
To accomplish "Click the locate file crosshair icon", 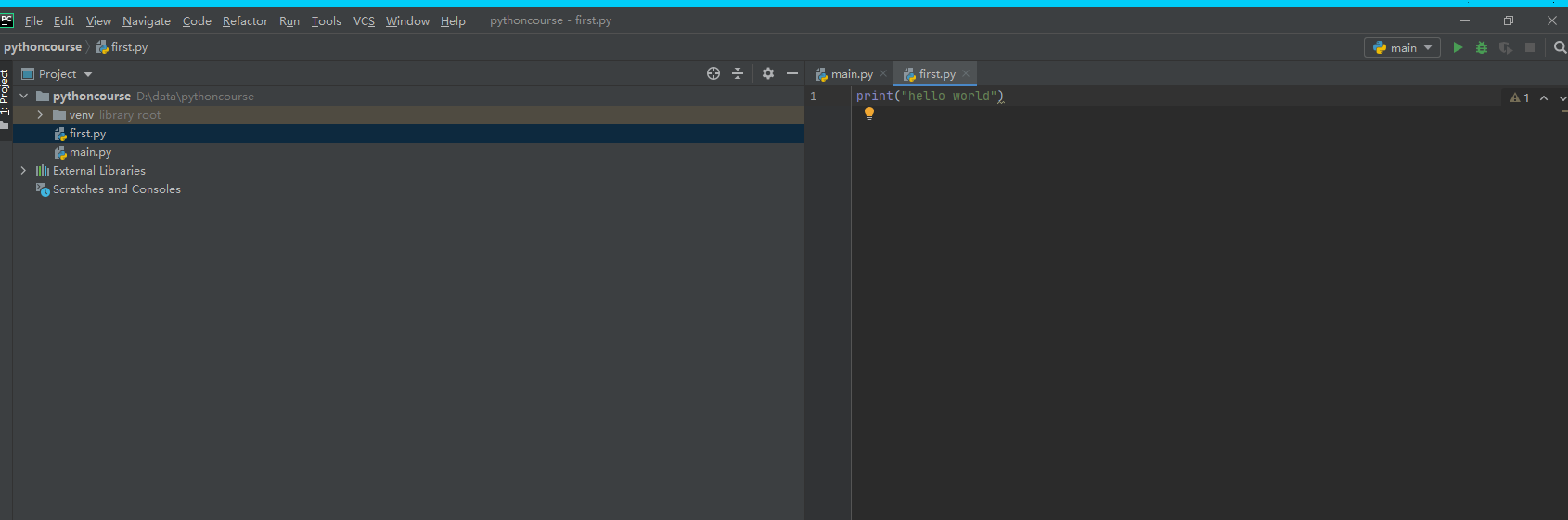I will point(713,73).
